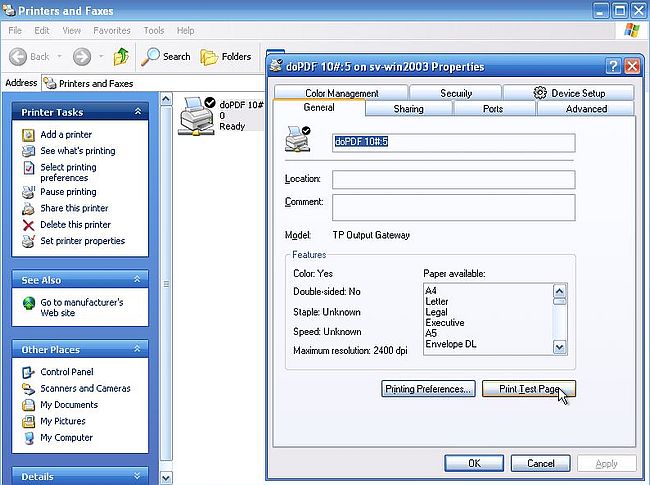The width and height of the screenshot is (650, 485).
Task: Click the My Computer icon
Action: pos(29,438)
